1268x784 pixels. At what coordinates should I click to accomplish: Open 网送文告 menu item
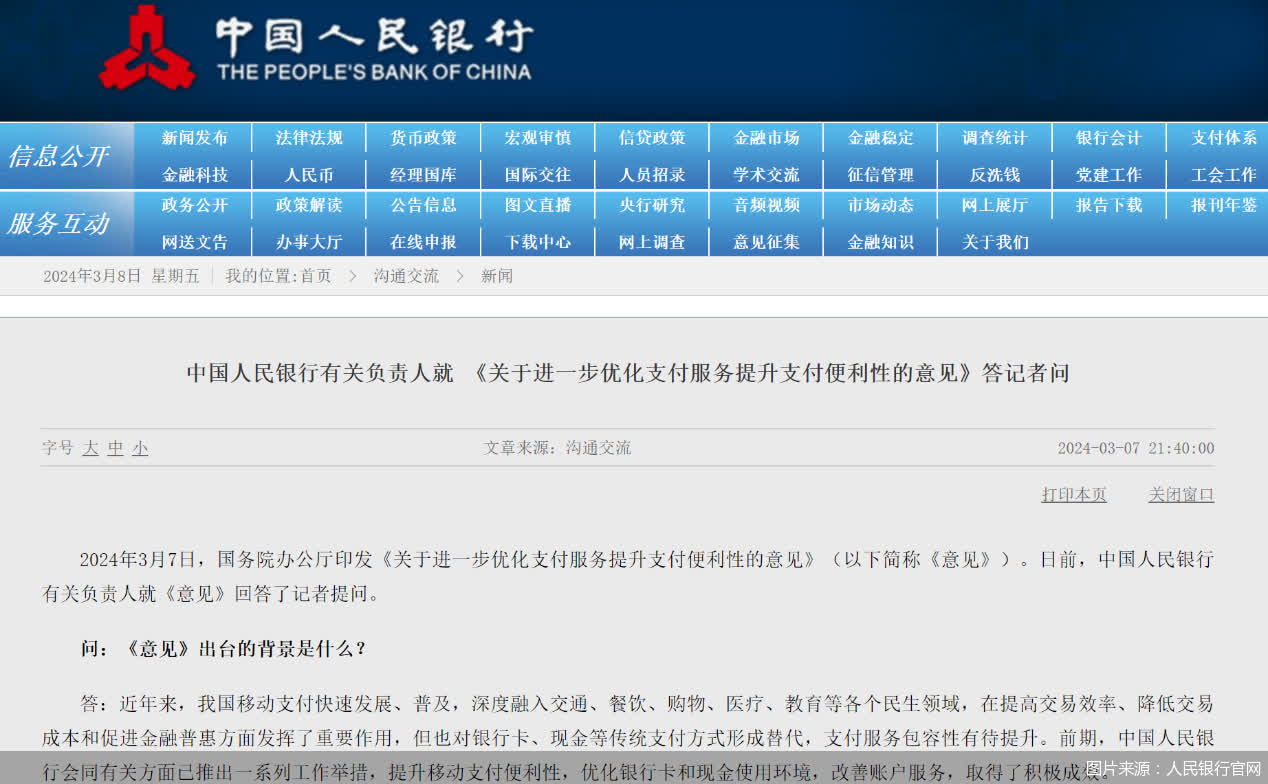click(195, 242)
